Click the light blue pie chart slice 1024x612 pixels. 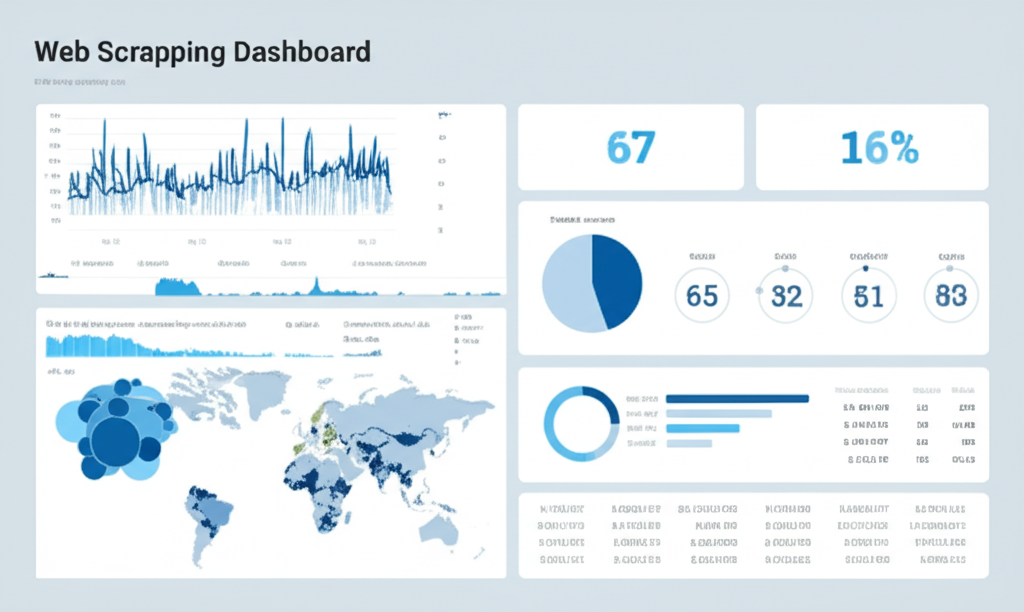click(567, 285)
